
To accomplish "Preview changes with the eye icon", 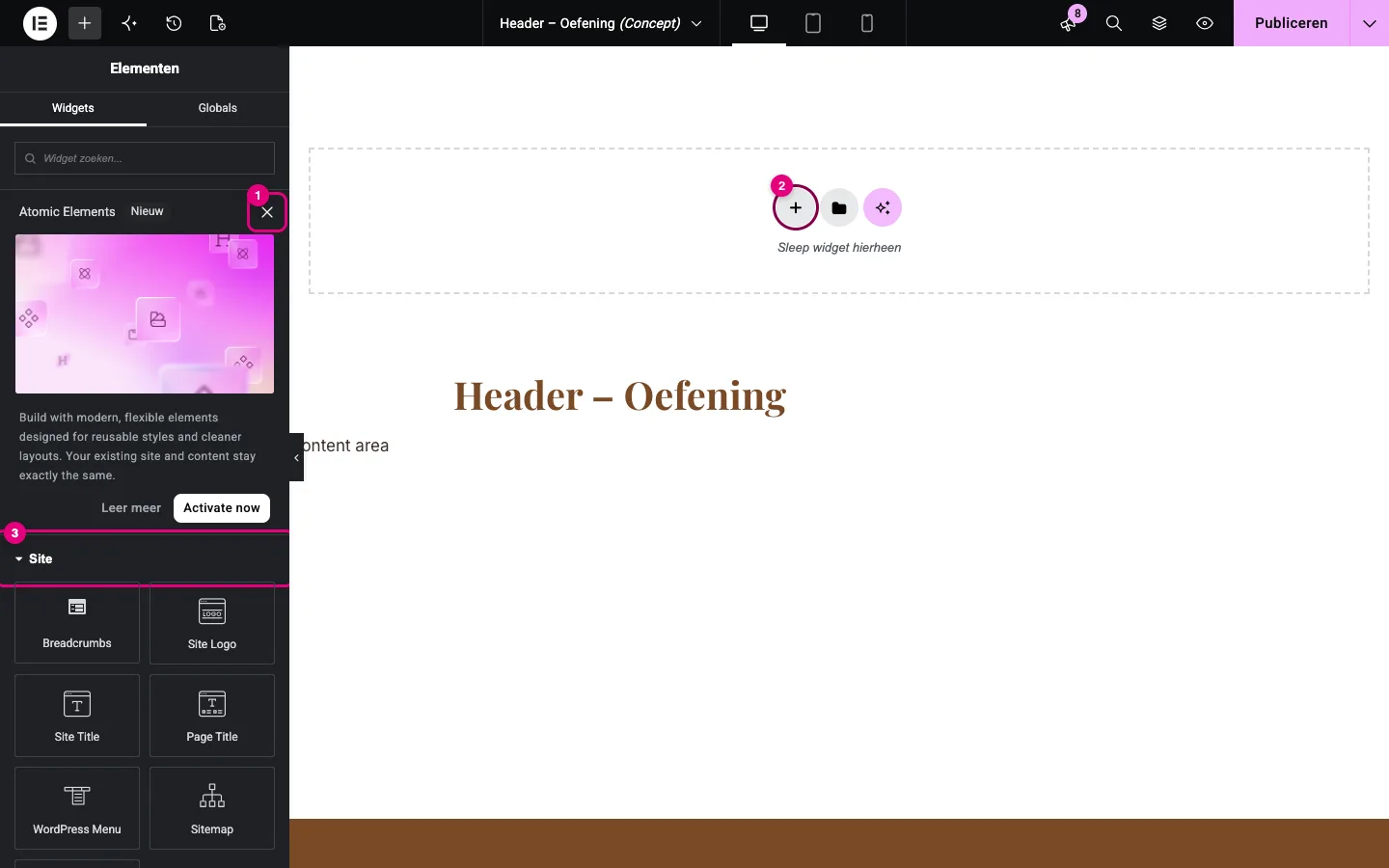I will (x=1205, y=23).
